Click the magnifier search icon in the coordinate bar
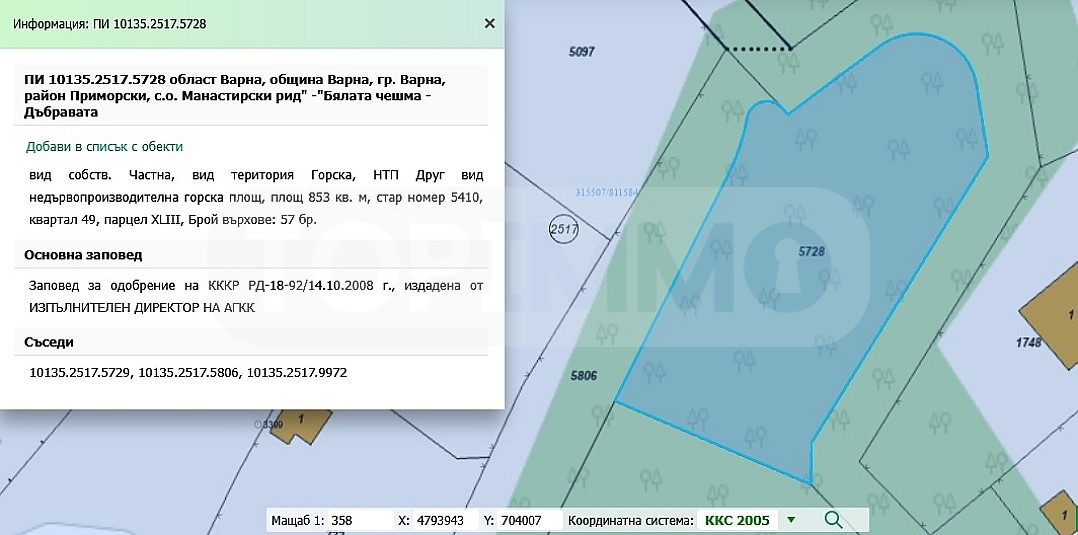The width and height of the screenshot is (1078, 535). click(x=833, y=520)
